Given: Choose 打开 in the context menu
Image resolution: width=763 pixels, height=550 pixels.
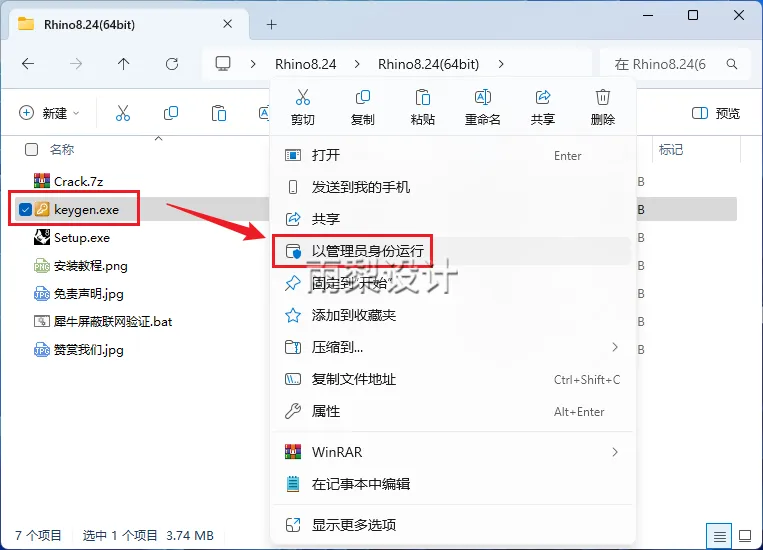Looking at the screenshot, I should click(453, 155).
